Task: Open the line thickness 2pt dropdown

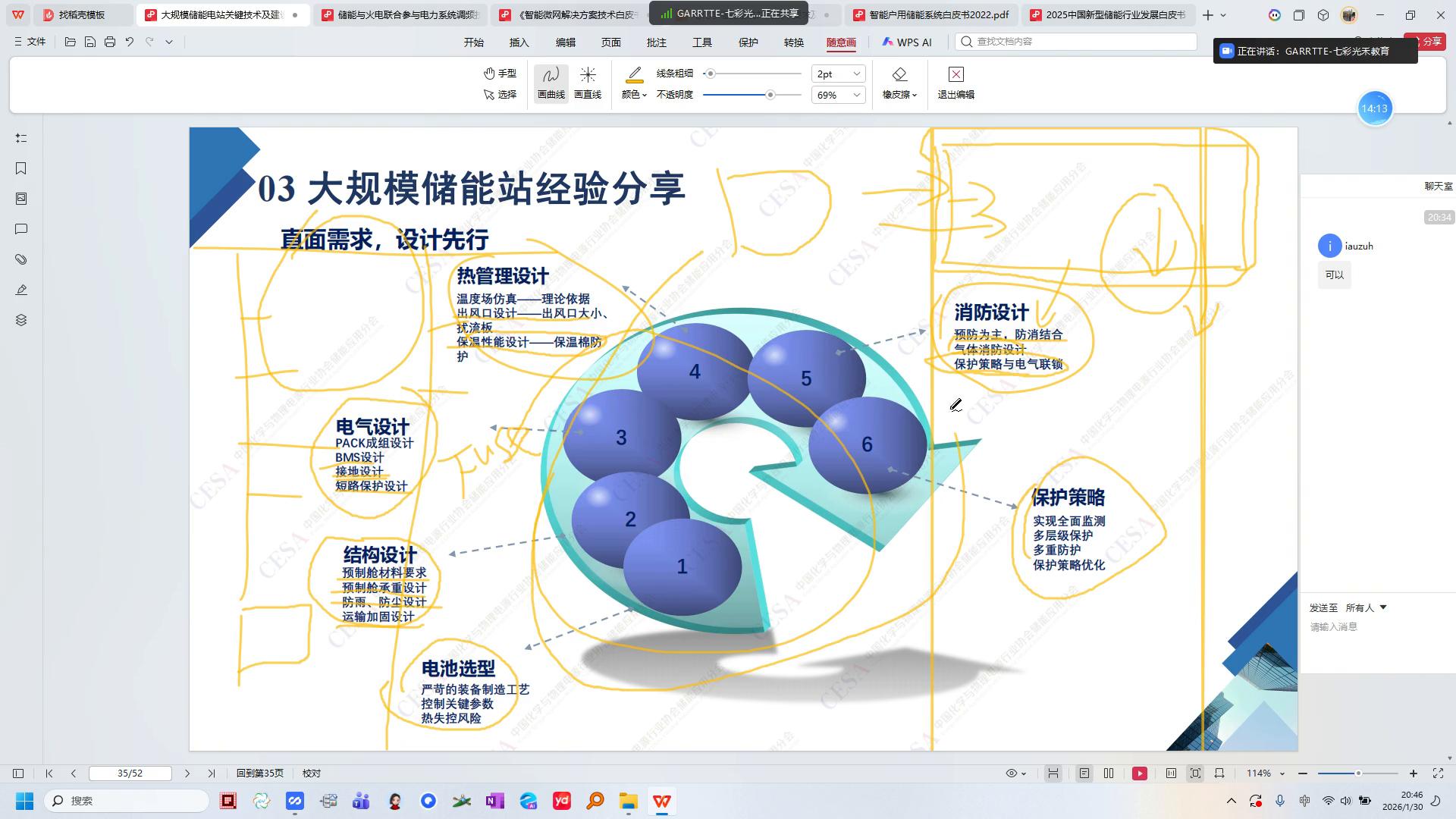Action: click(x=838, y=74)
